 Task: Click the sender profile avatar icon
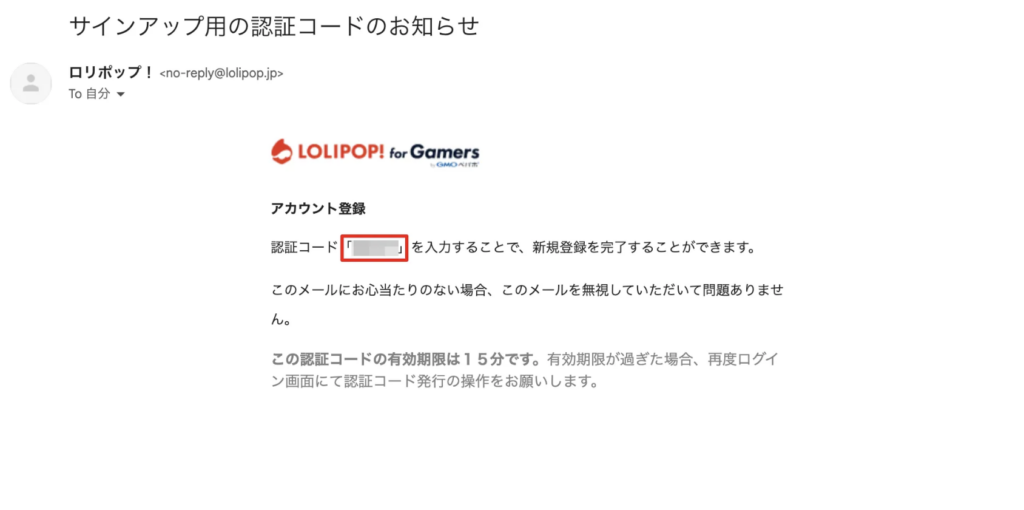tap(31, 83)
